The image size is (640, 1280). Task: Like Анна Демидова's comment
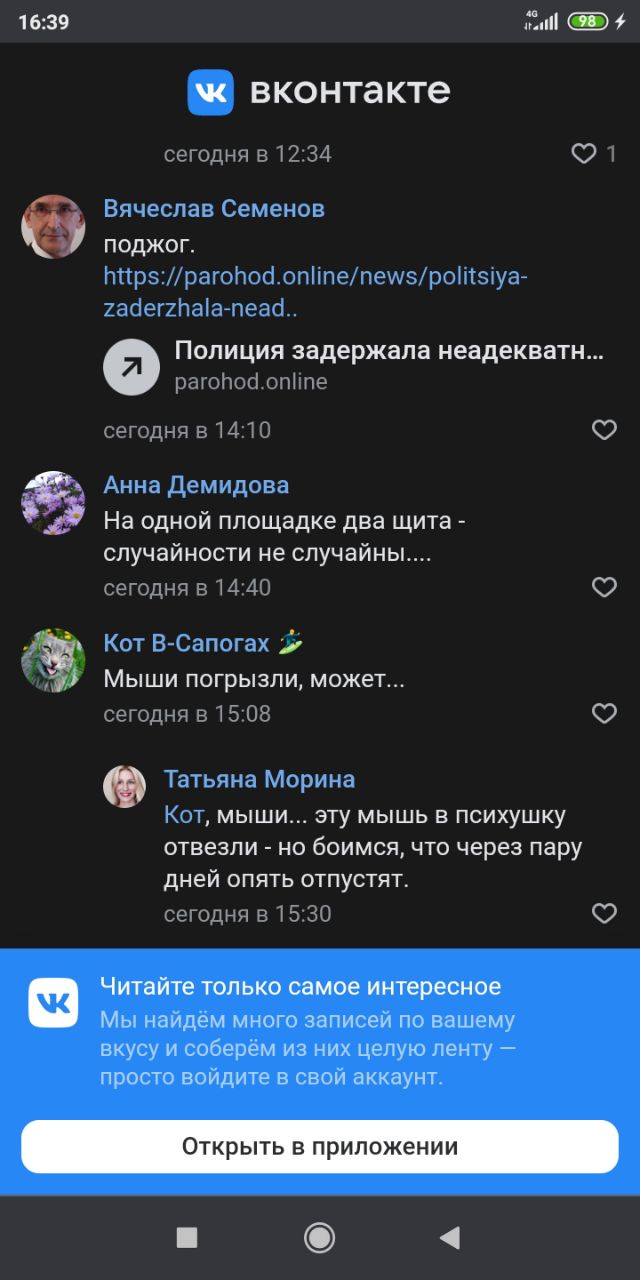604,587
